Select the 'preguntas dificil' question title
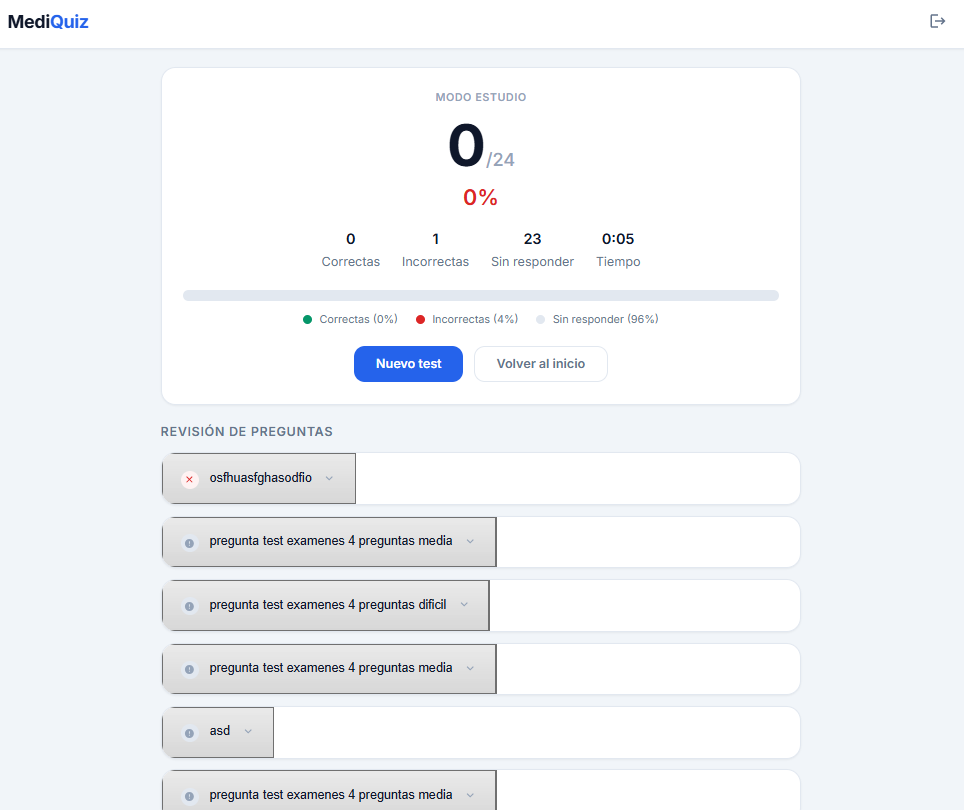Viewport: 964px width, 810px height. [x=327, y=605]
